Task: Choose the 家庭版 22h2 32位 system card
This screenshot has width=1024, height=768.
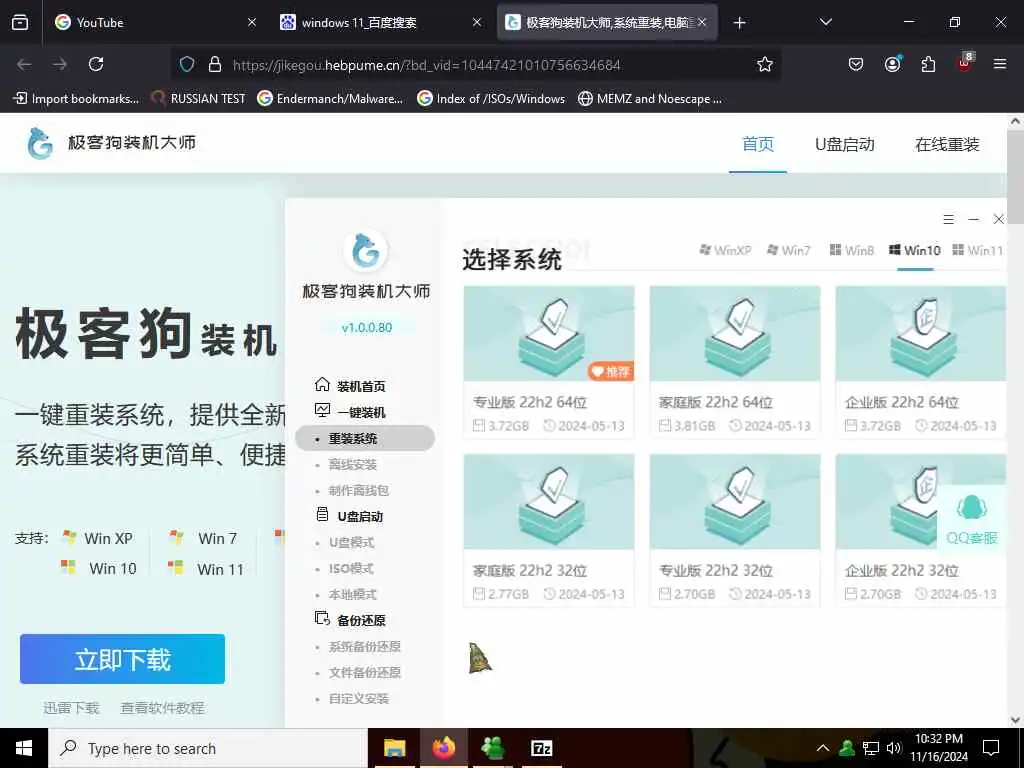Action: point(549,530)
